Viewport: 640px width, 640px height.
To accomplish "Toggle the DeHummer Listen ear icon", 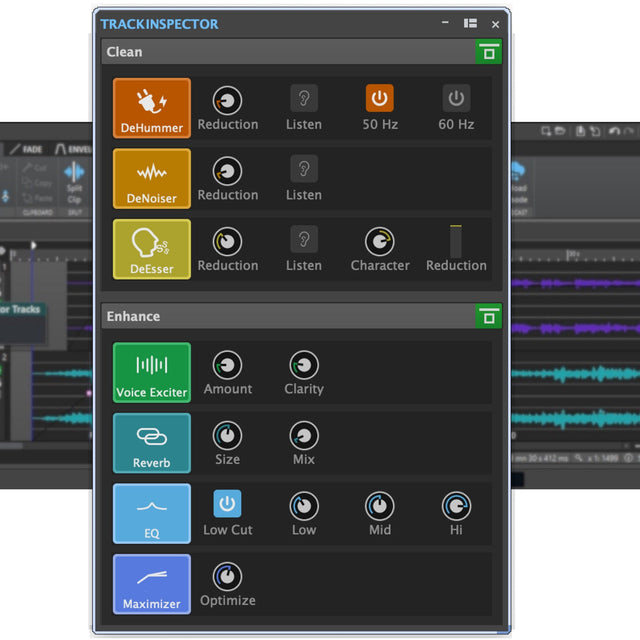I will coord(304,99).
